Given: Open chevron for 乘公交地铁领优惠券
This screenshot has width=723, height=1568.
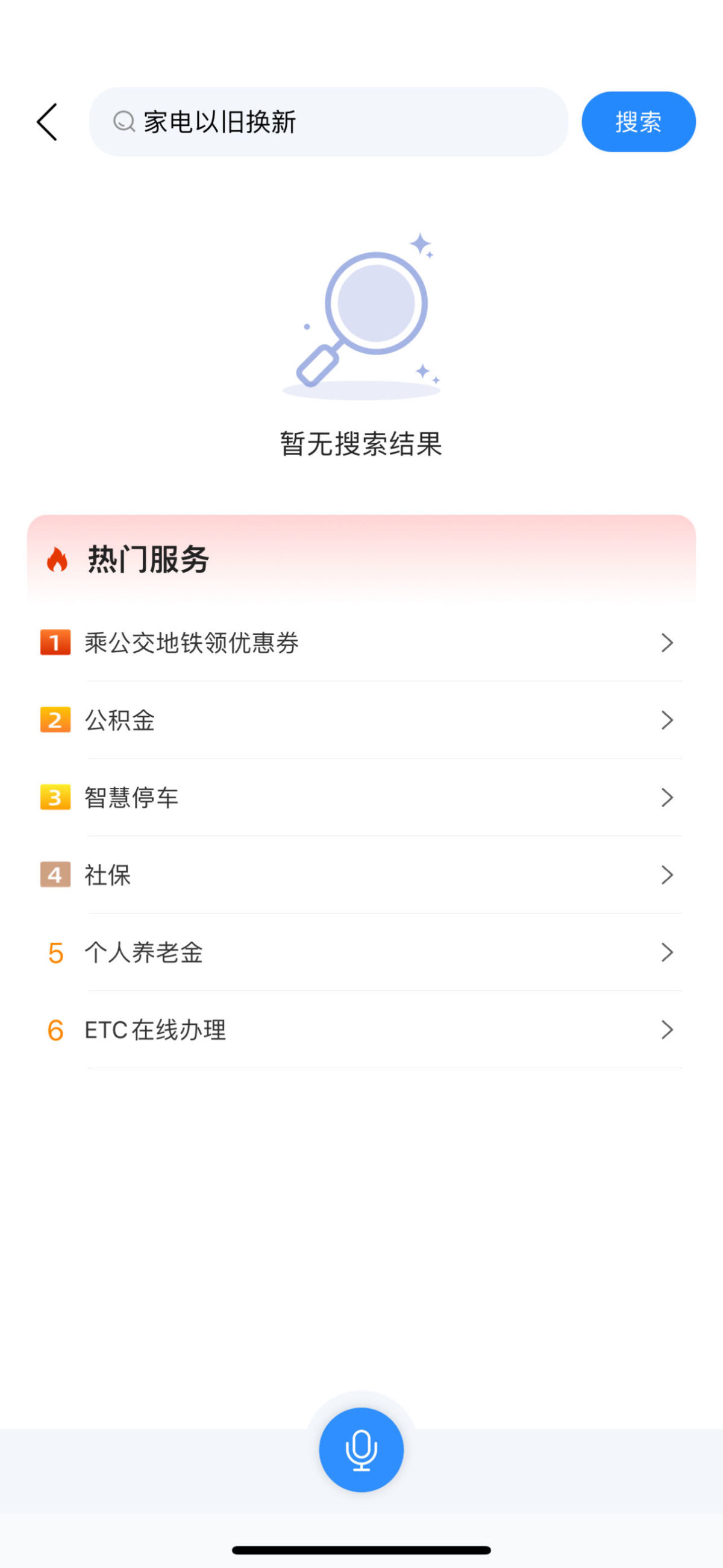Looking at the screenshot, I should [x=667, y=643].
